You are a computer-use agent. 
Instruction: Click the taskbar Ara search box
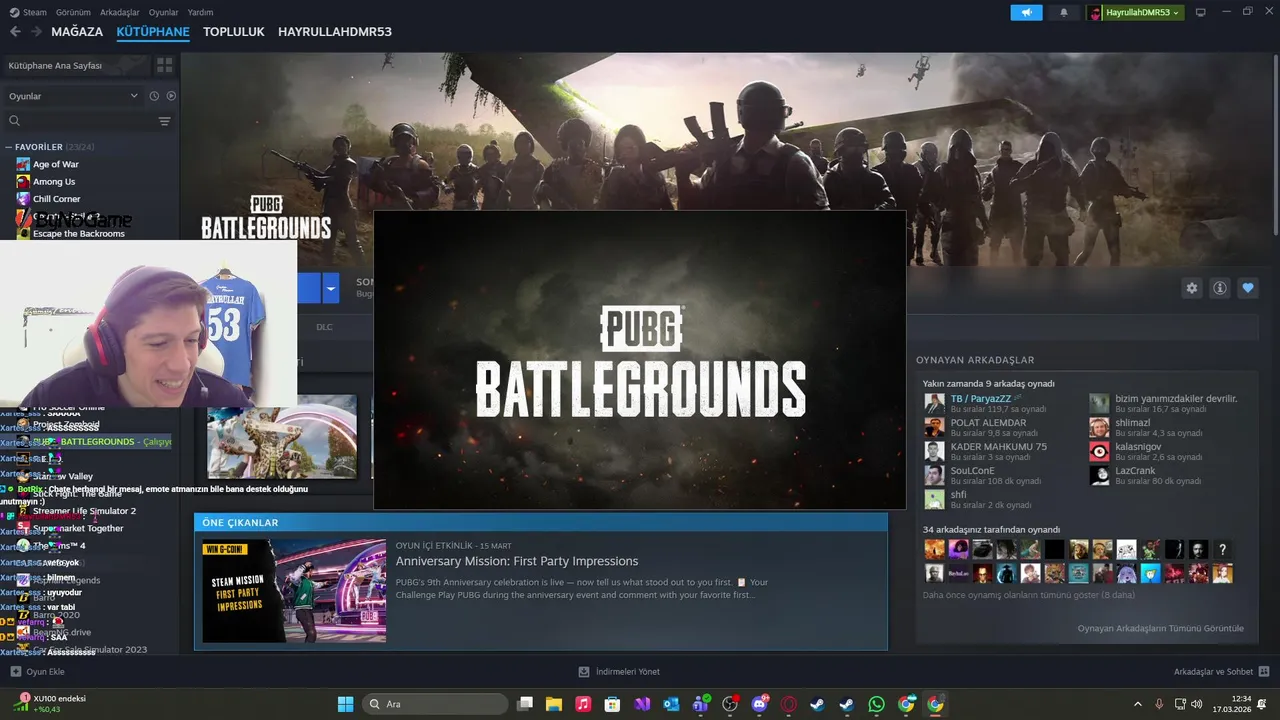click(435, 704)
